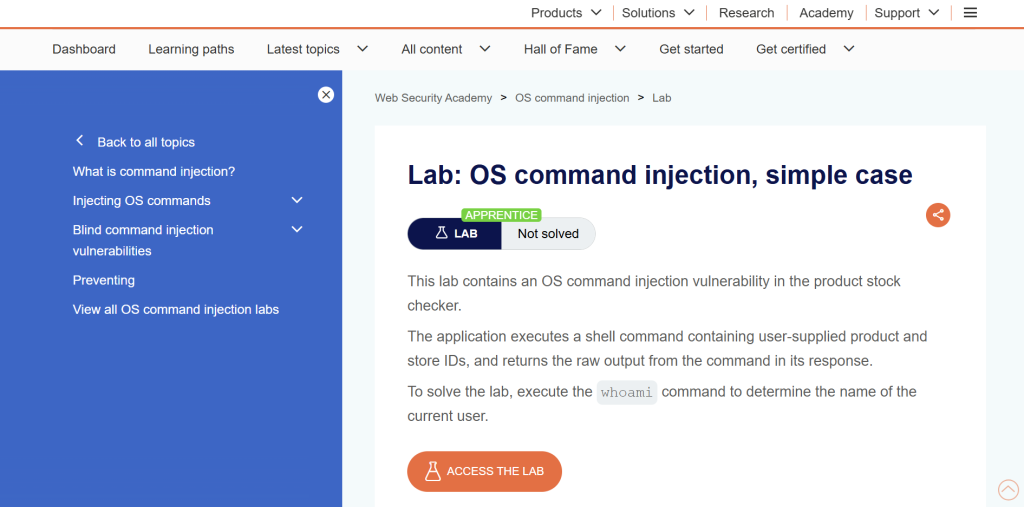Click the orange share icon
Viewport: 1024px width, 507px height.
(x=938, y=215)
